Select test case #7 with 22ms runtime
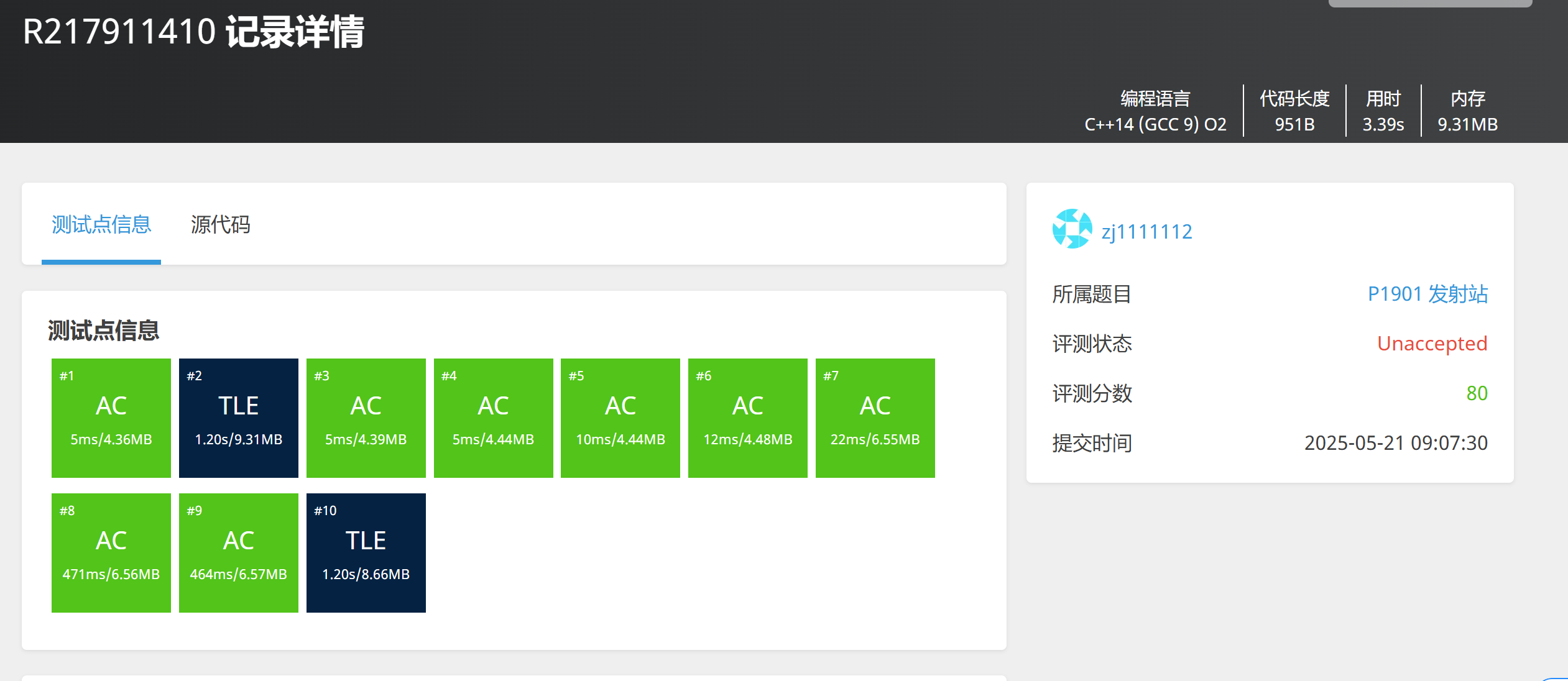The width and height of the screenshot is (1568, 681). click(875, 418)
